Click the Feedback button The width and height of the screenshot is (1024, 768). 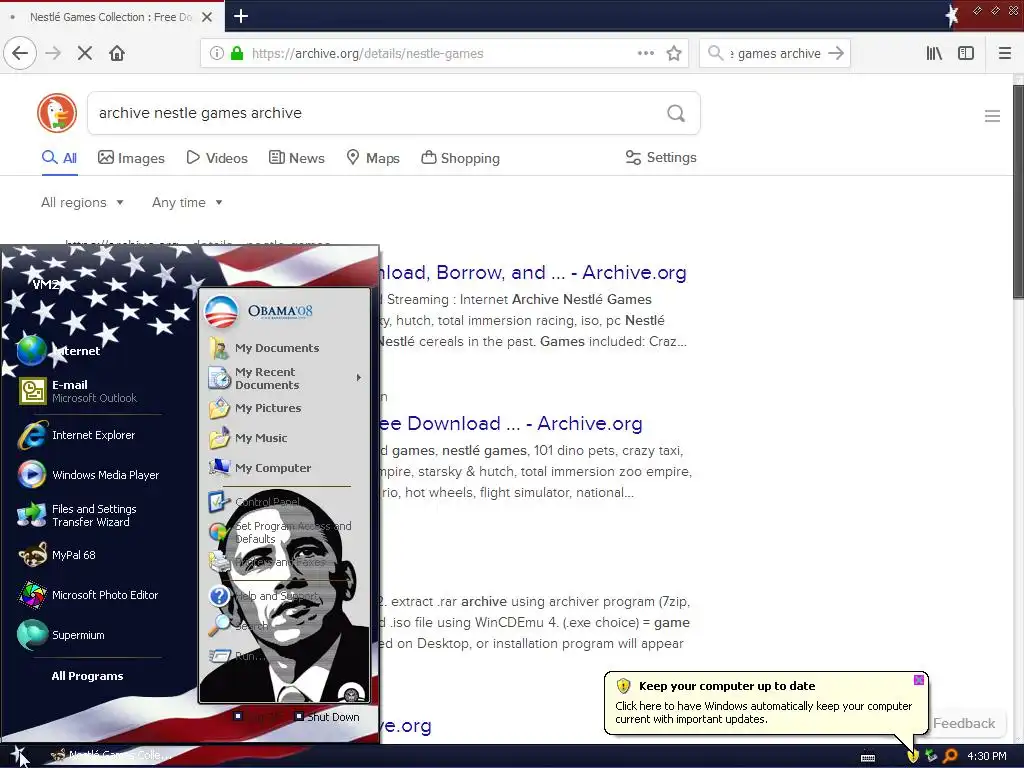coord(964,723)
